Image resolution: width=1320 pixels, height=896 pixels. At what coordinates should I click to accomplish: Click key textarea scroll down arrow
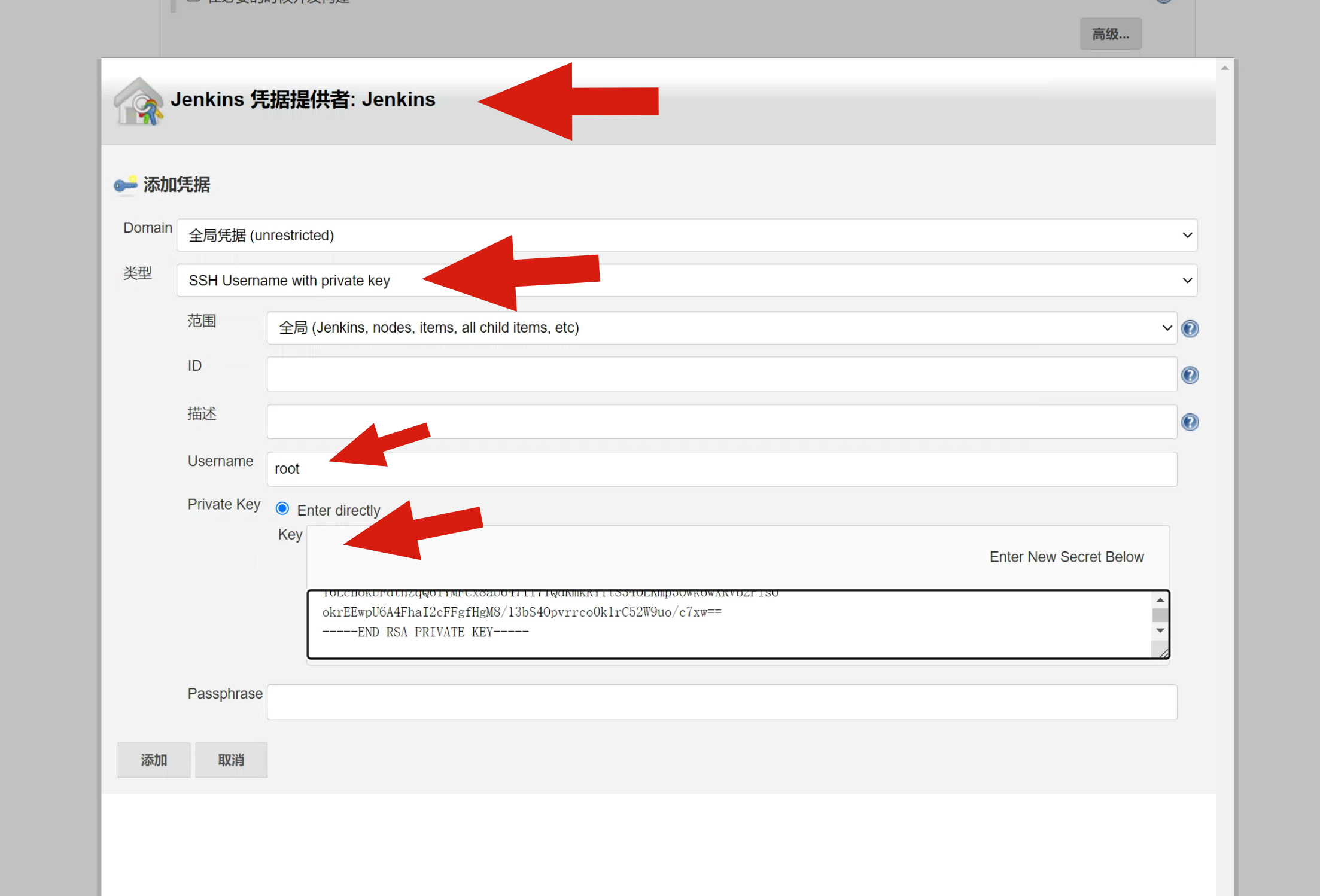(x=1160, y=630)
